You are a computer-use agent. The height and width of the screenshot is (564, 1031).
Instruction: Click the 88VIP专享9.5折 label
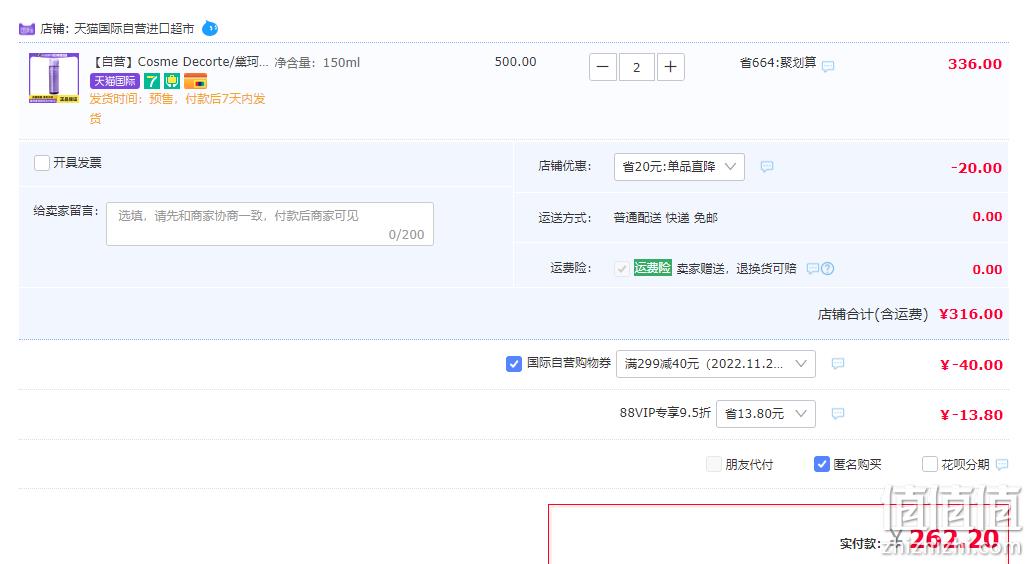pyautogui.click(x=665, y=413)
